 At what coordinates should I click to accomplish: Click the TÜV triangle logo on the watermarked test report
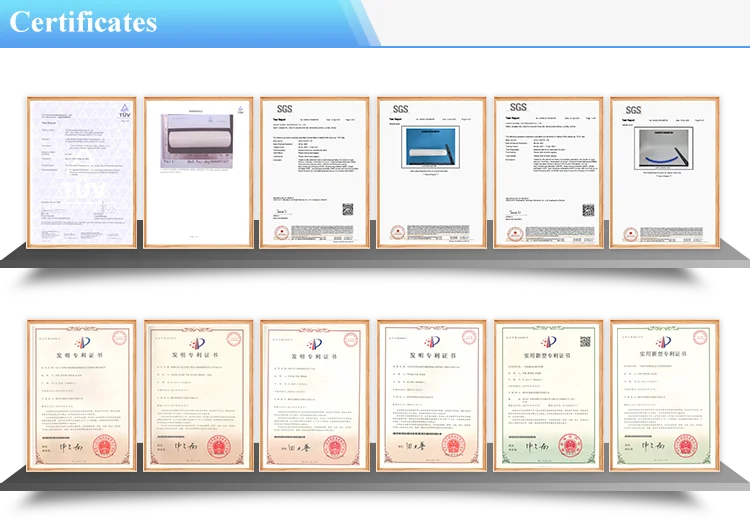[124, 111]
